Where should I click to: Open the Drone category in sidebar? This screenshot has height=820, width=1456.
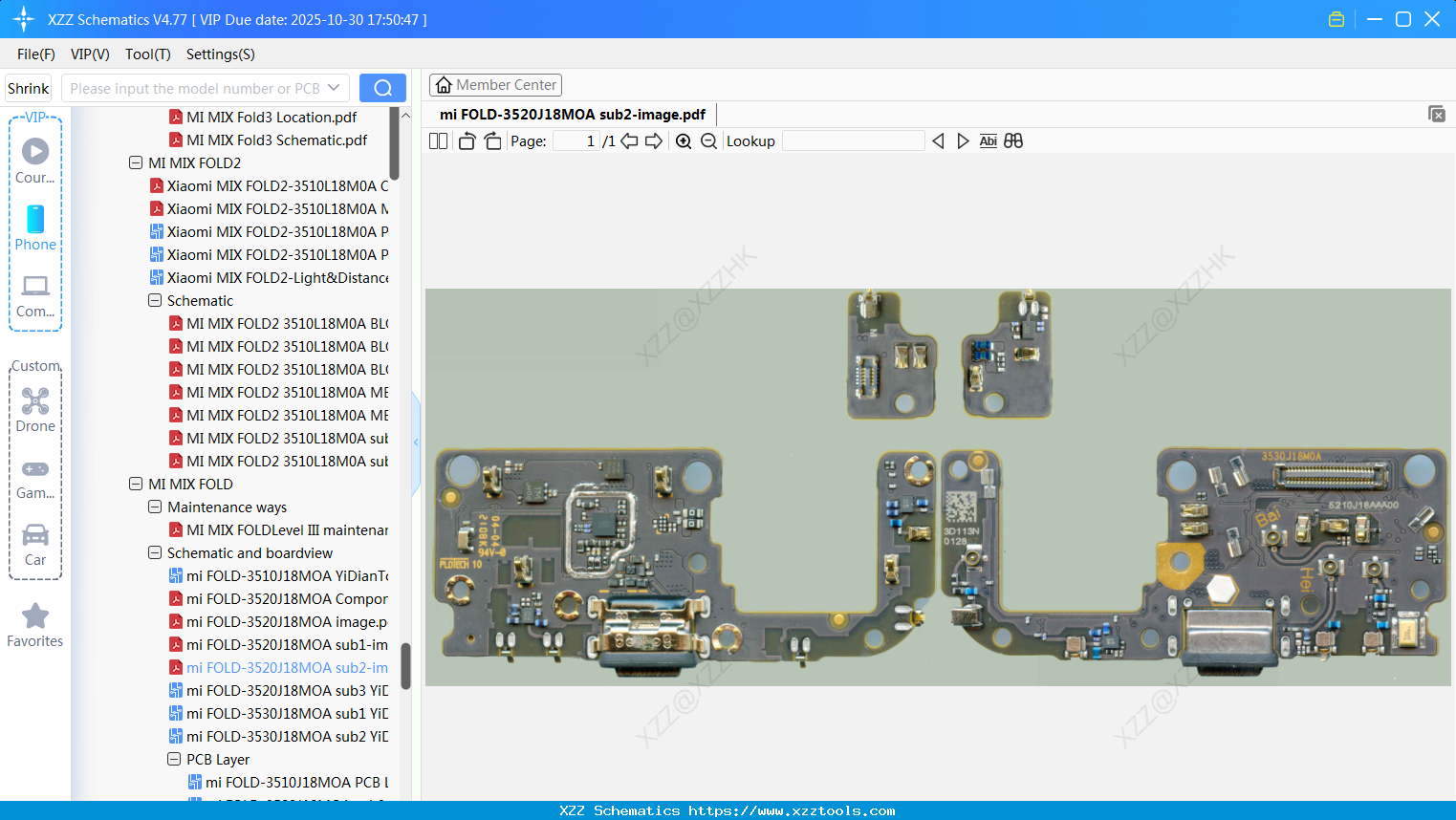(x=35, y=409)
